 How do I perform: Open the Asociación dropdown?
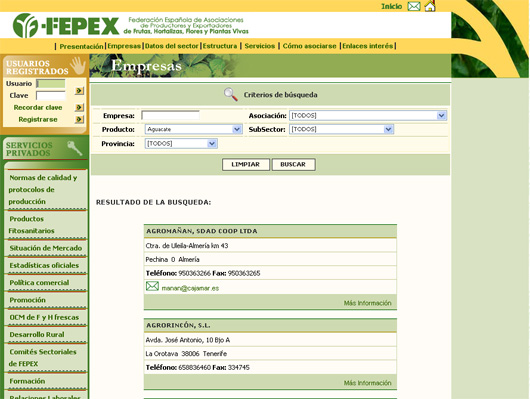coord(368,116)
